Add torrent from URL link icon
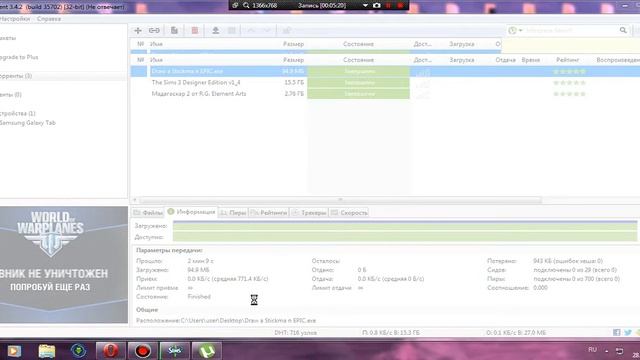The image size is (640, 360). click(154, 31)
